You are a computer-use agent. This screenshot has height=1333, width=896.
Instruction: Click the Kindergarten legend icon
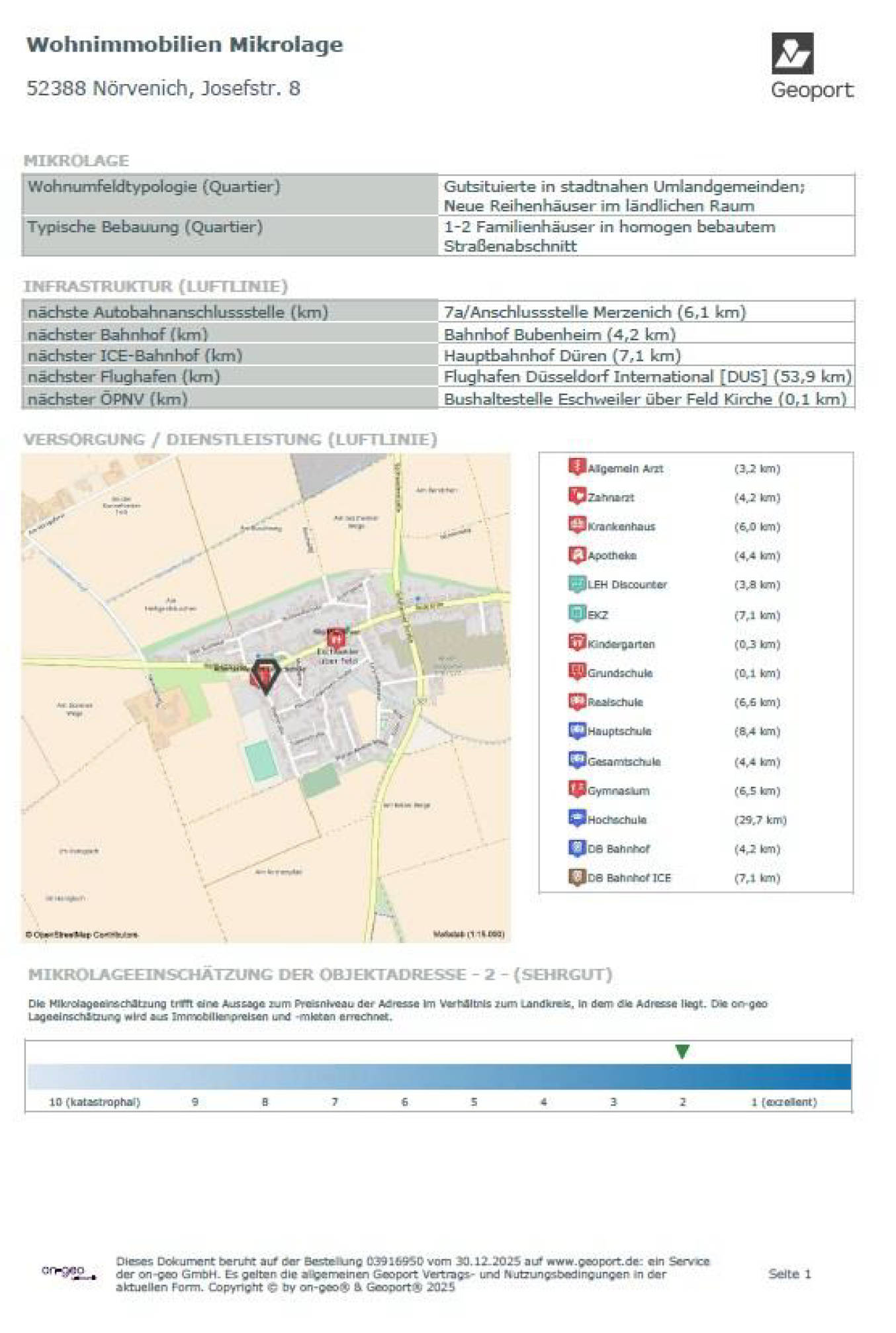click(577, 642)
